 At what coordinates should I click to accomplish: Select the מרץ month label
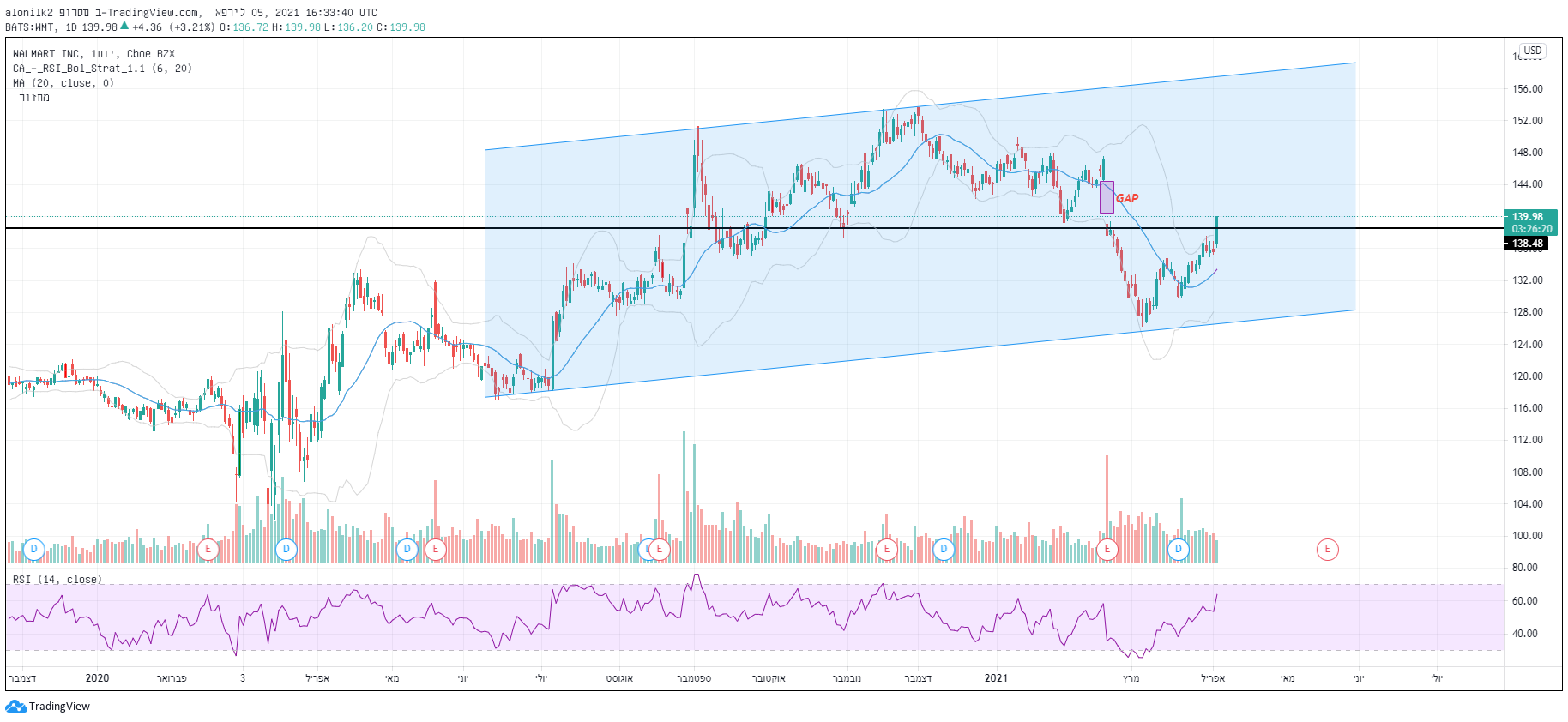1131,678
